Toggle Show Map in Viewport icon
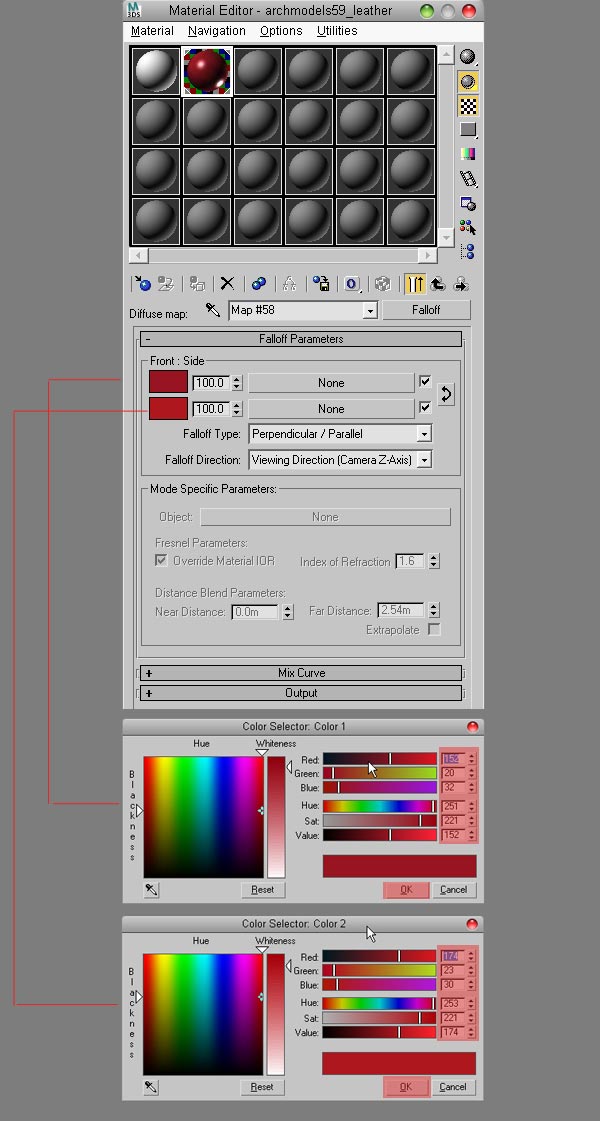Viewport: 600px width, 1121px height. (383, 284)
